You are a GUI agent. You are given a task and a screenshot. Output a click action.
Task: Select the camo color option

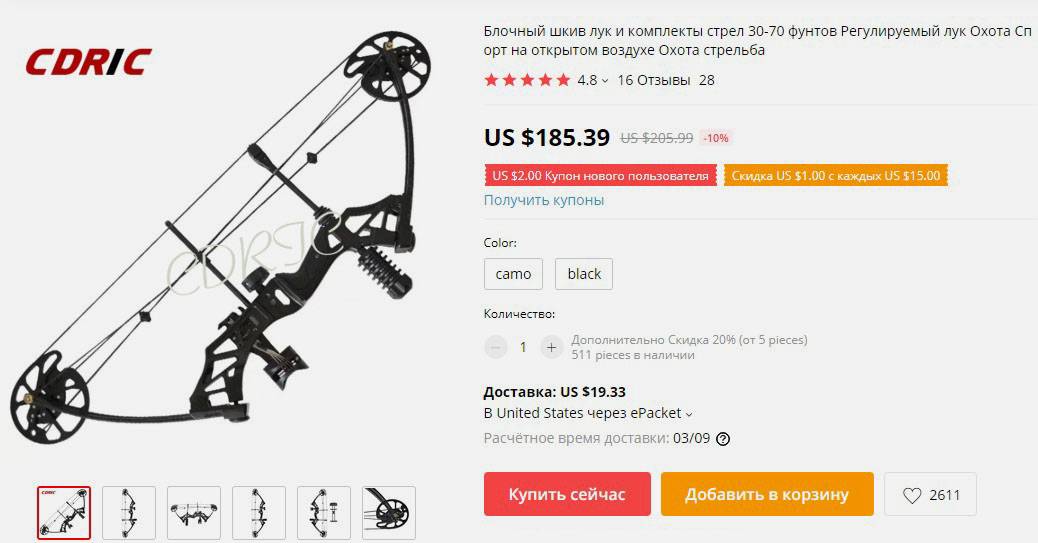pyautogui.click(x=513, y=274)
